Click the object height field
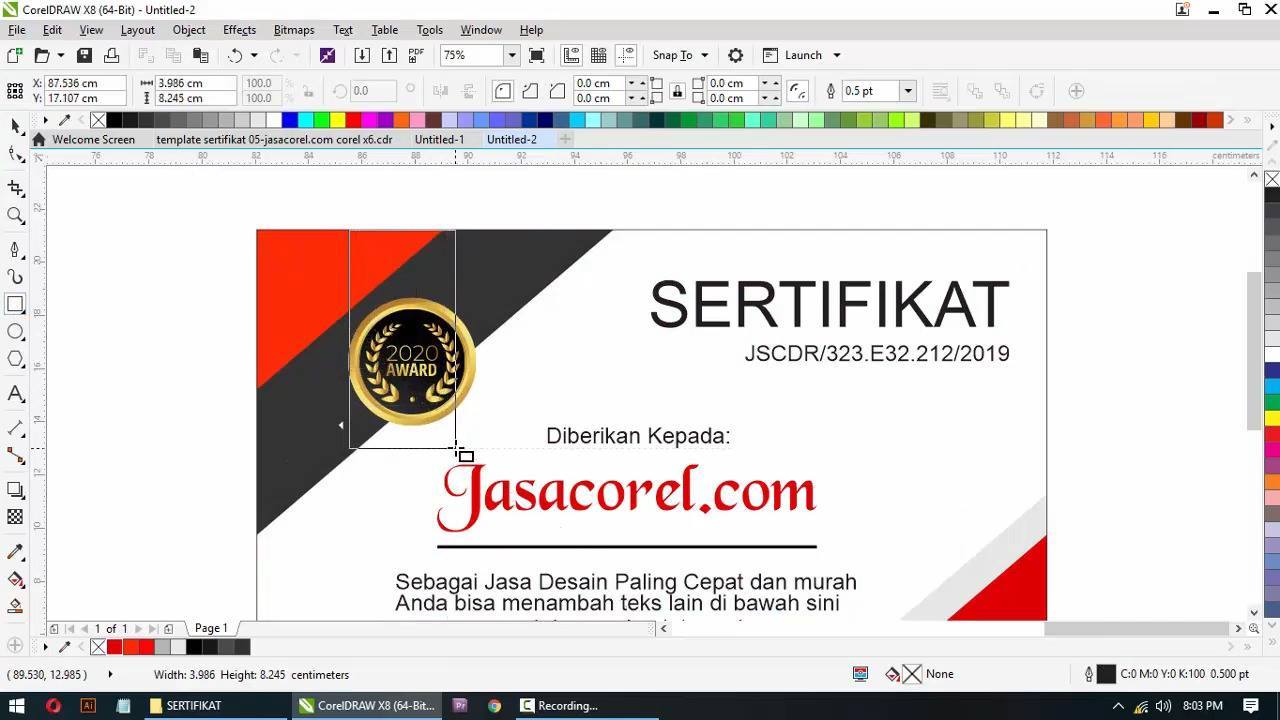This screenshot has width=1280, height=720. 196,98
